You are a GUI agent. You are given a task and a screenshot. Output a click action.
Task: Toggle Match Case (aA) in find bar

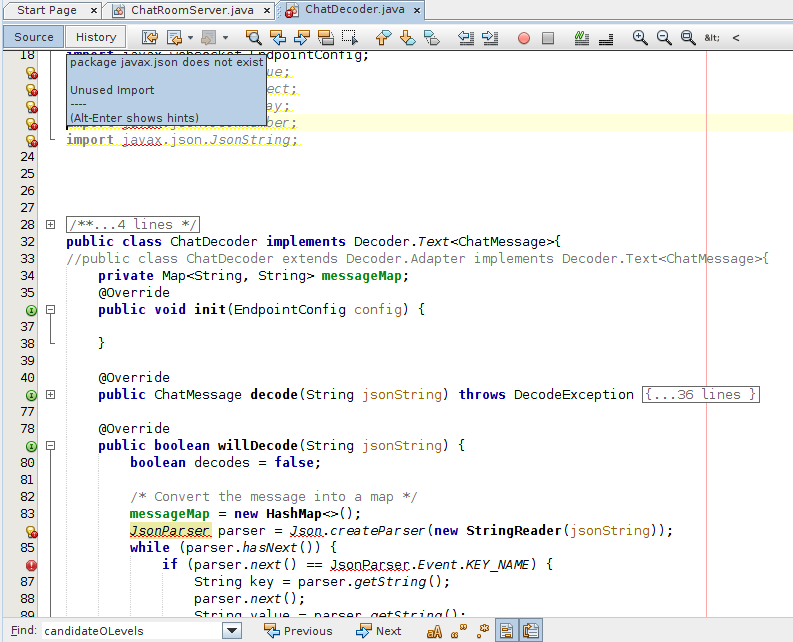(x=434, y=631)
